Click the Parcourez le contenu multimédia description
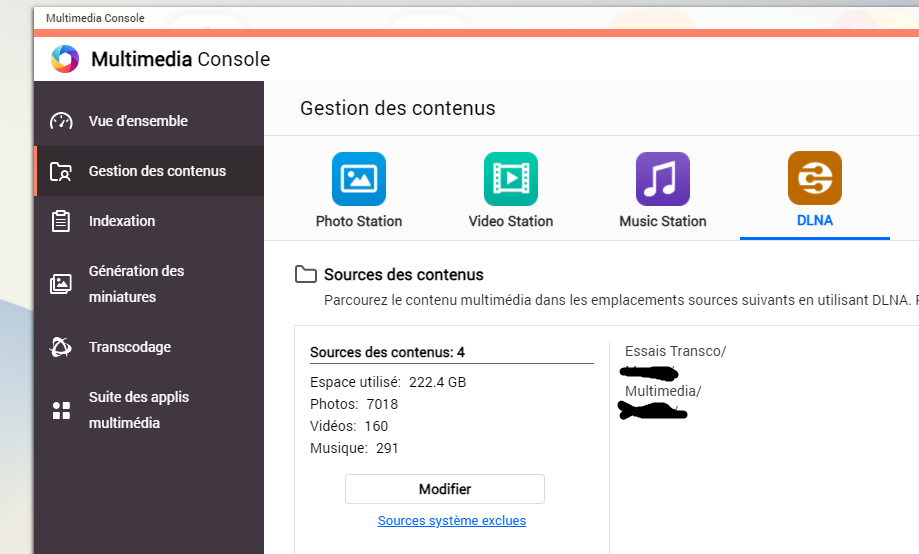919x554 pixels. point(621,300)
